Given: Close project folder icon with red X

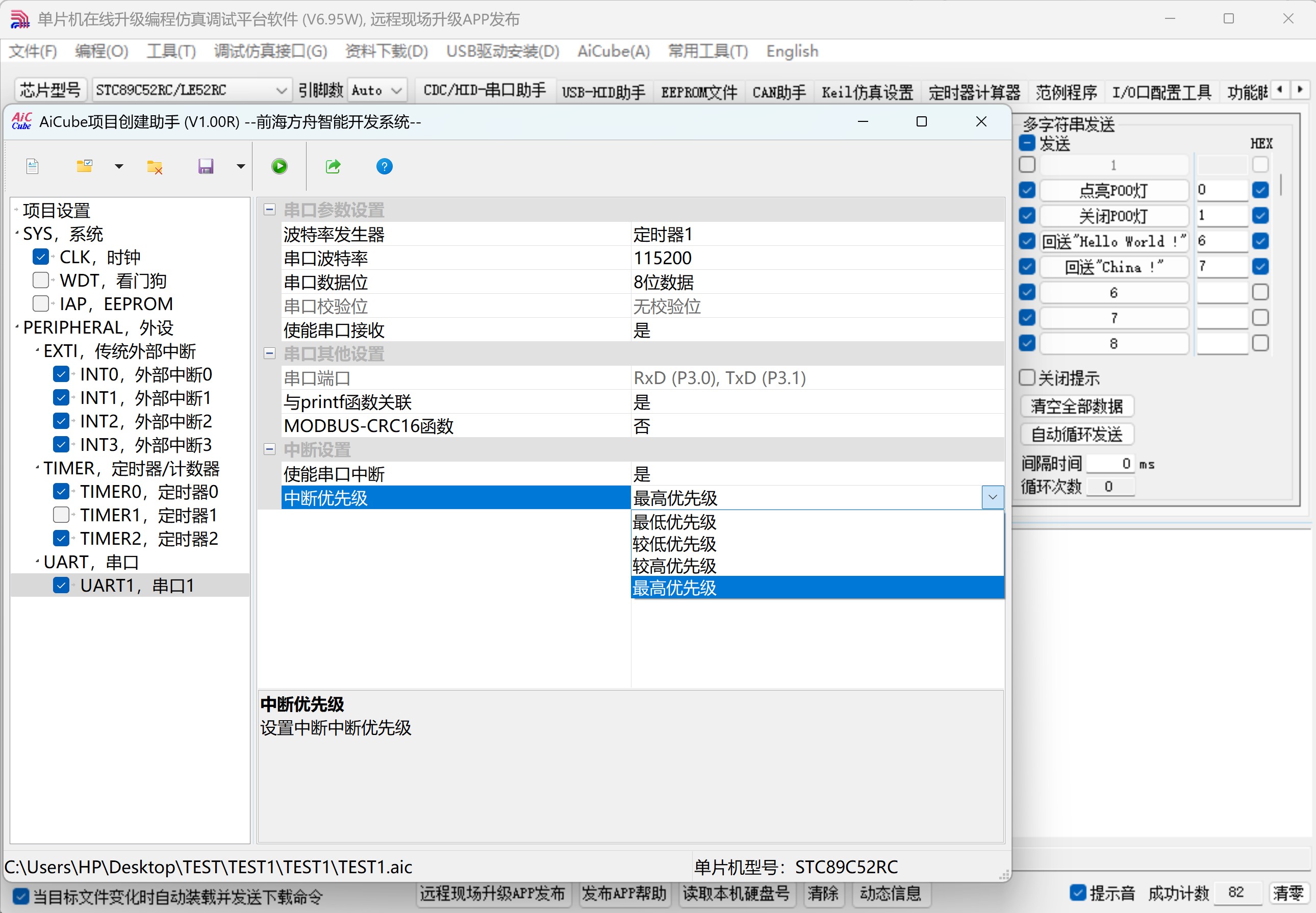Looking at the screenshot, I should [155, 166].
